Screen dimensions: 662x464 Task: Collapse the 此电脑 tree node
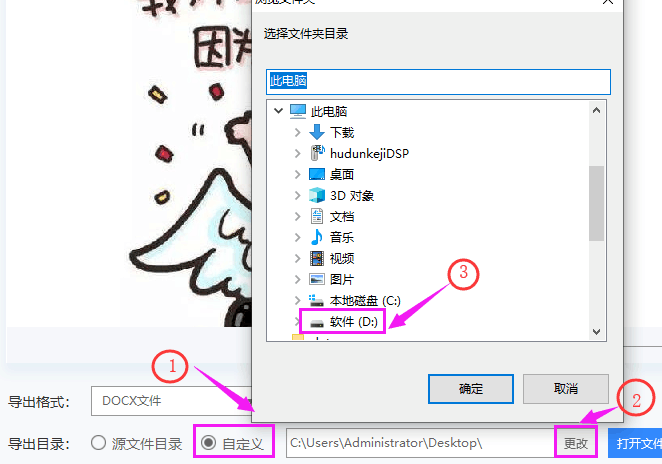pyautogui.click(x=278, y=111)
